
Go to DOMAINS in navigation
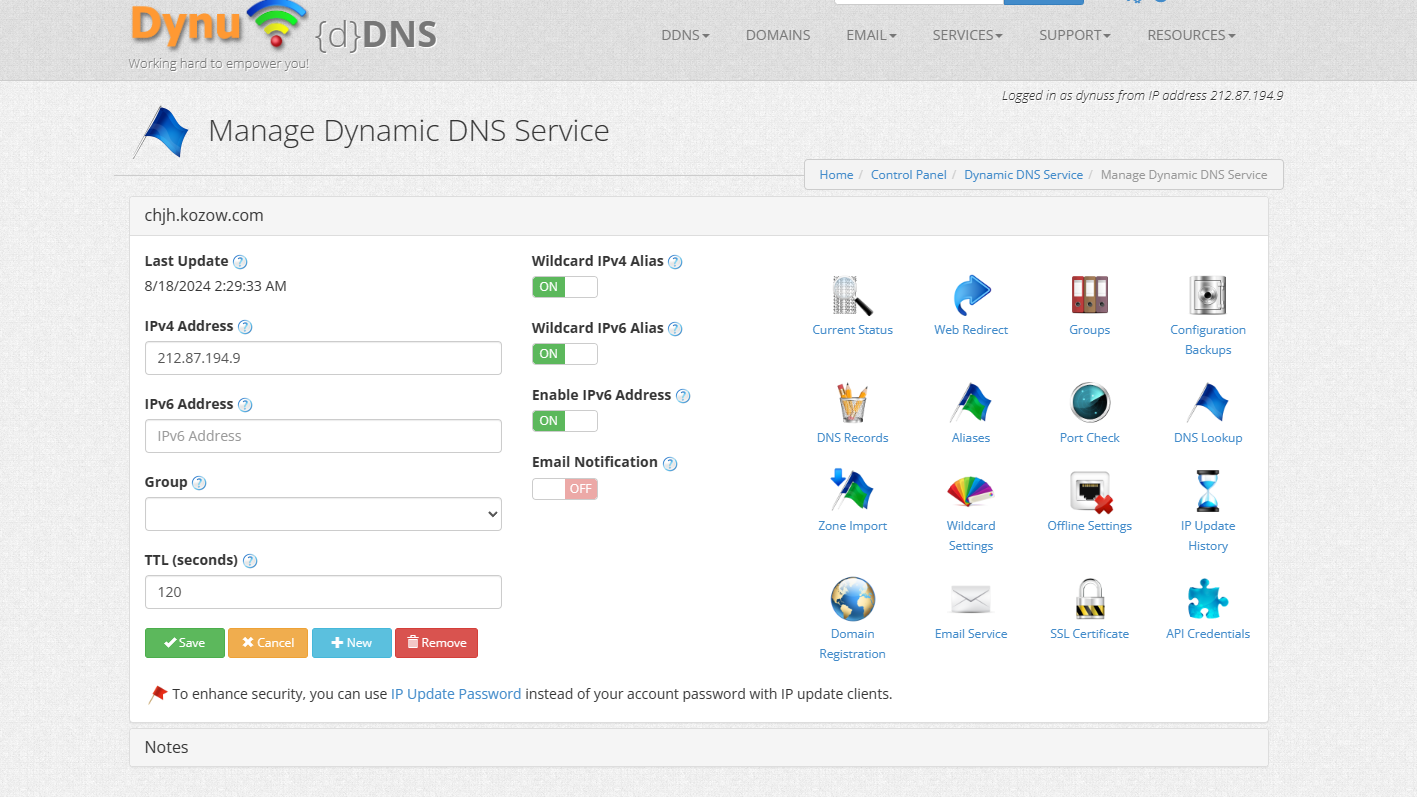tap(778, 35)
